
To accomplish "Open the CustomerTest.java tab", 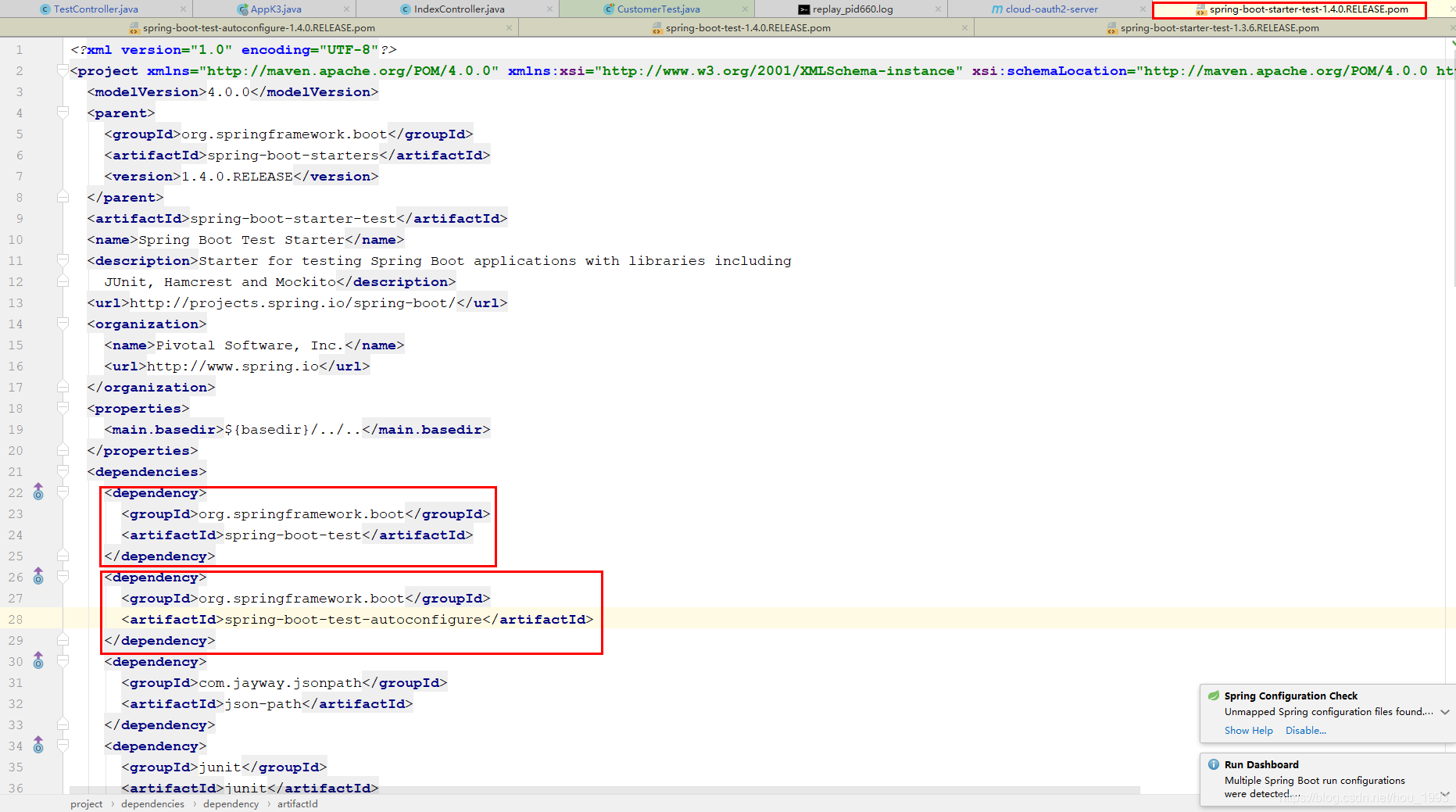I will [x=658, y=9].
